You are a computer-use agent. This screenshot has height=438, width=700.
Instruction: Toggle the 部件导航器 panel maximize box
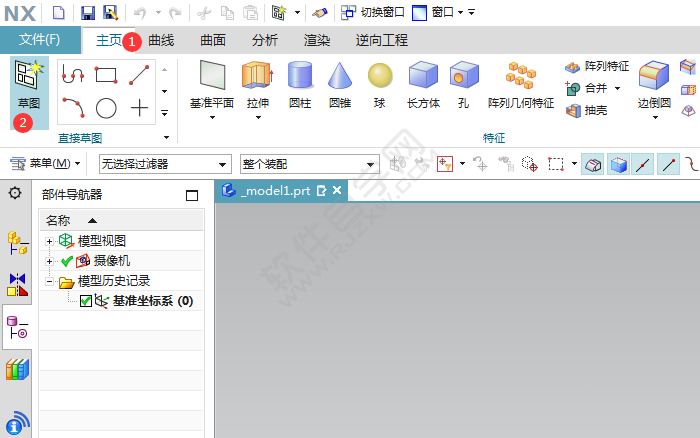192,196
